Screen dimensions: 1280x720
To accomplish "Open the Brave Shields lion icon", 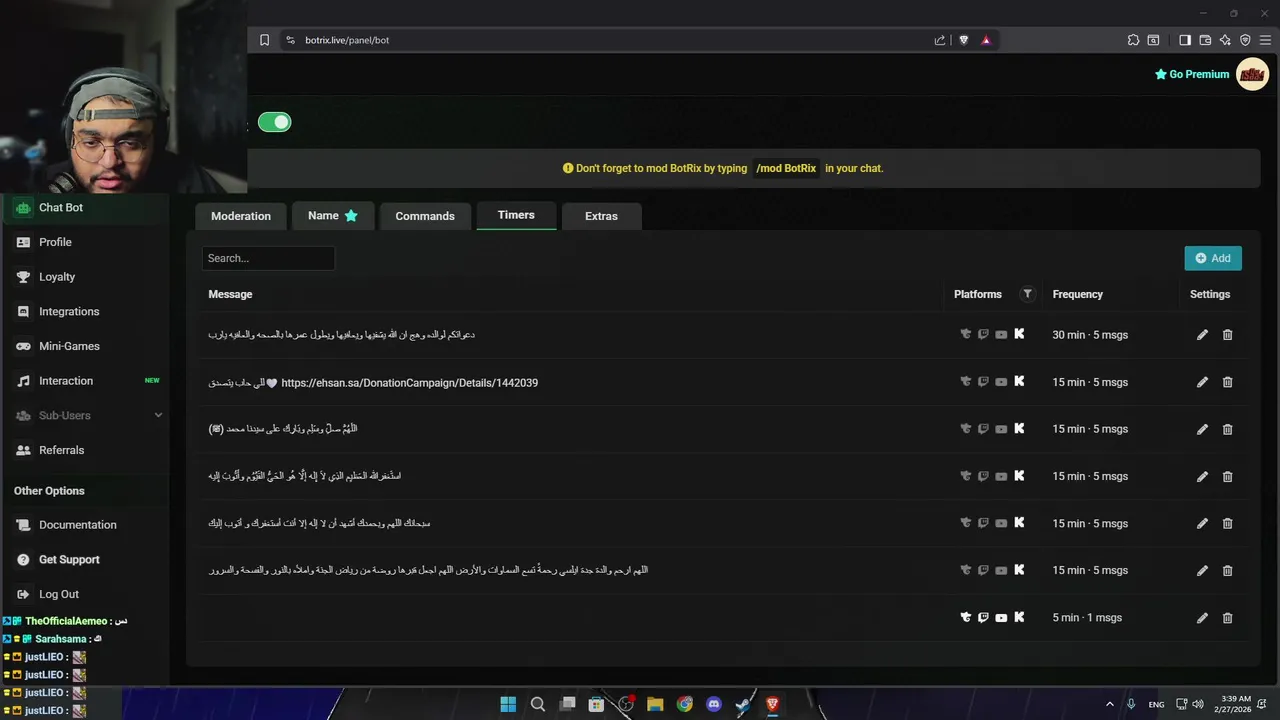I will pyautogui.click(x=964, y=40).
